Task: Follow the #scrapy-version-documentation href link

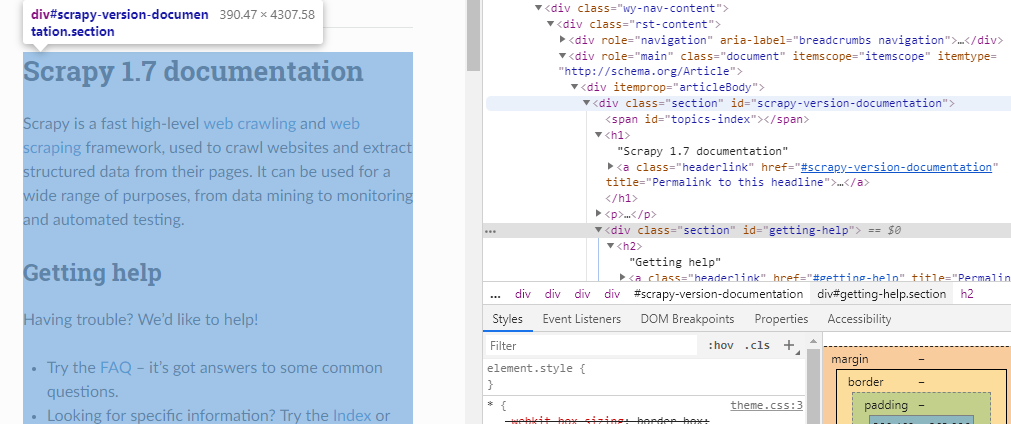Action: 896,167
